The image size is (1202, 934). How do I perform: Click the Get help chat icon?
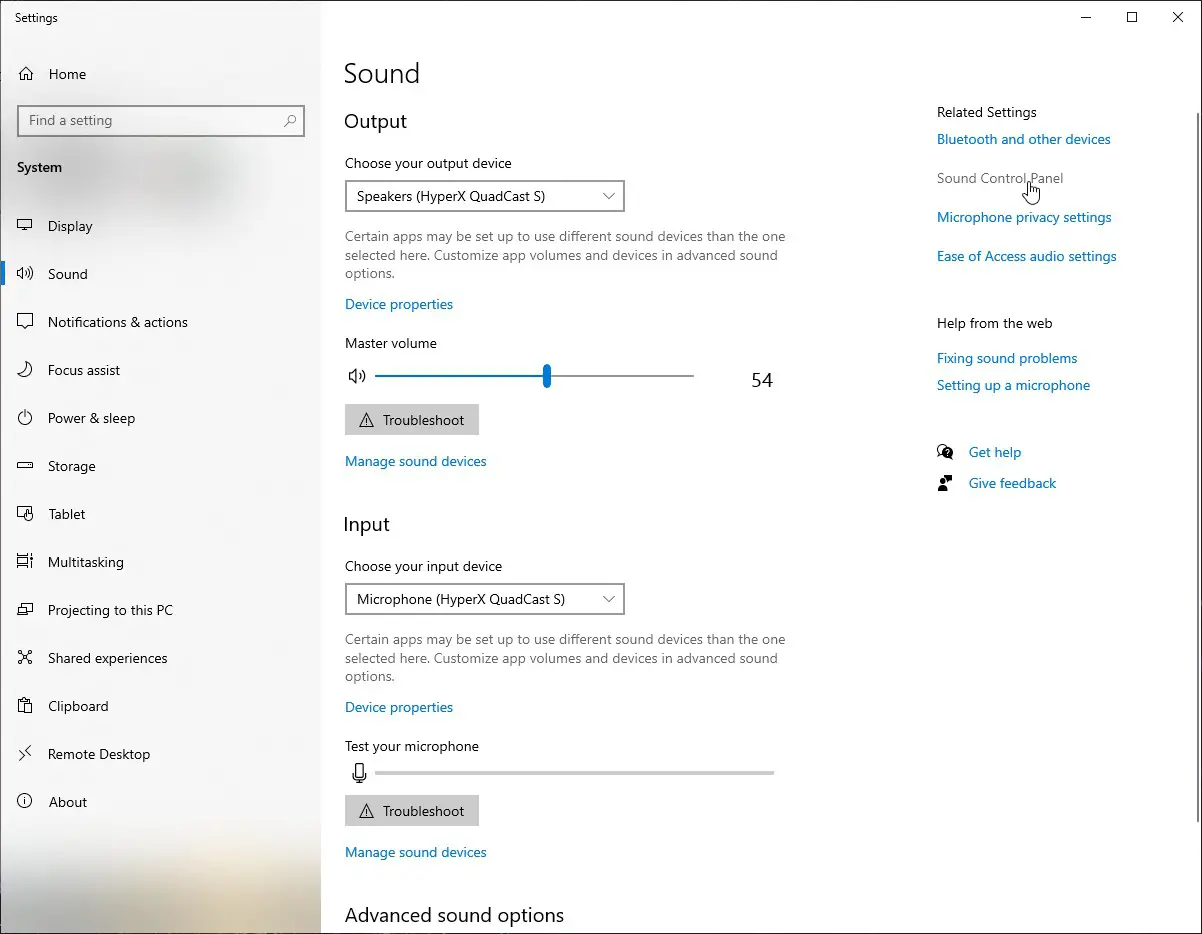[x=945, y=452]
